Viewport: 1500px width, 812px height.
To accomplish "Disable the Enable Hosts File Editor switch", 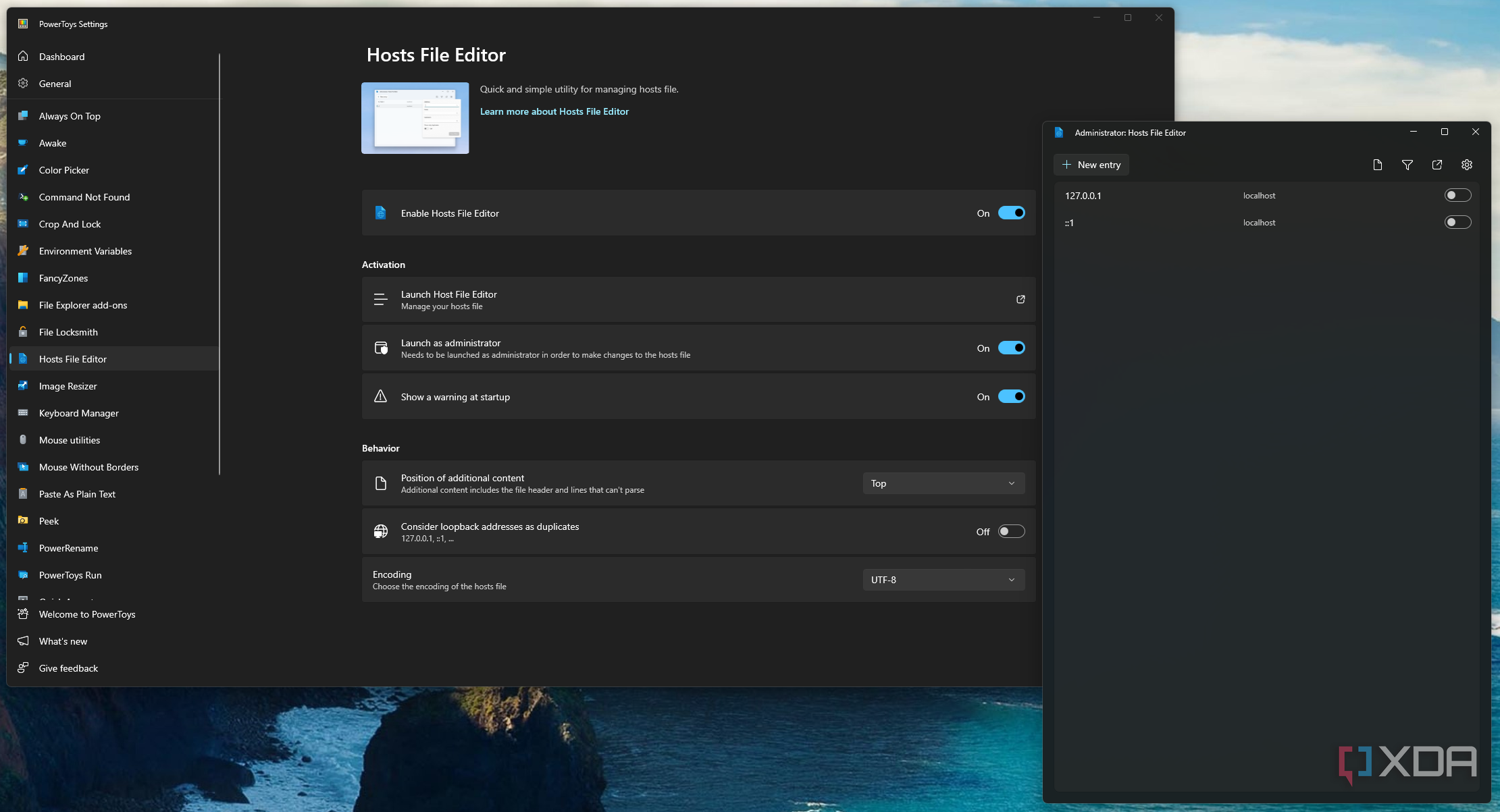I will [x=1012, y=213].
